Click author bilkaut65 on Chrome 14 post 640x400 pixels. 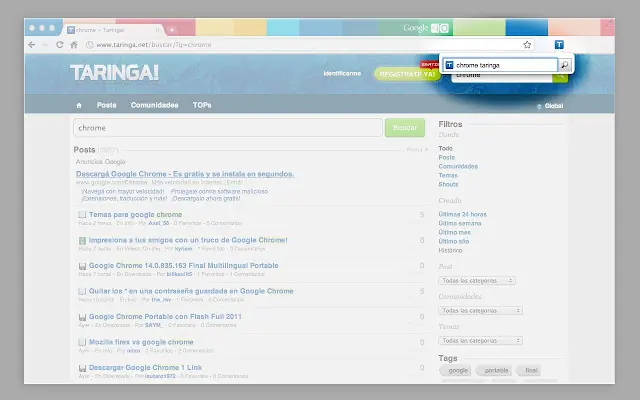point(179,274)
